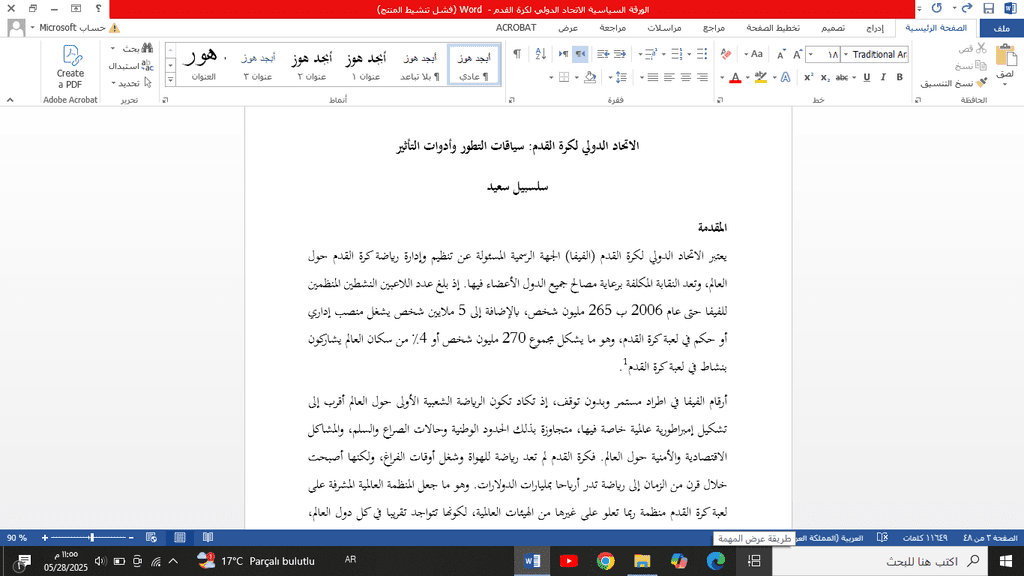Apply the بلا تباعد (No Spacing) style

(x=420, y=65)
